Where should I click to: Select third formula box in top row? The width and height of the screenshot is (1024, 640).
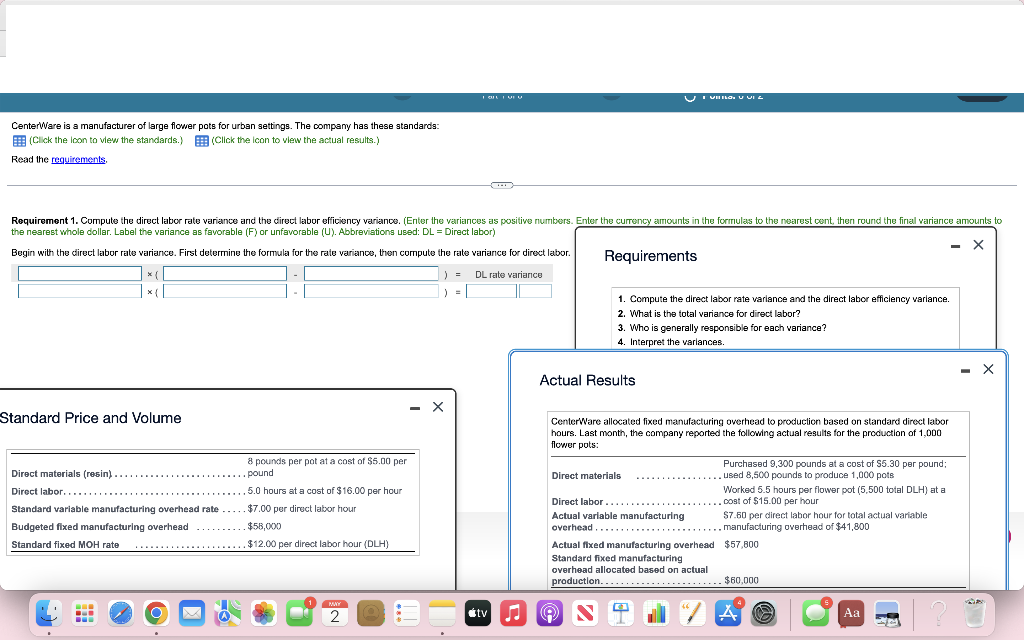[371, 274]
